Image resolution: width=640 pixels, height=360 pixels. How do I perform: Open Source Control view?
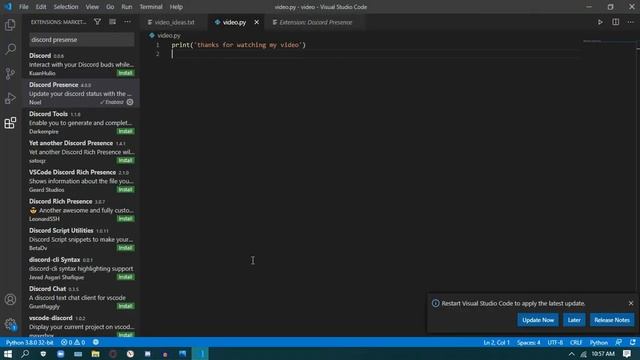pos(10,74)
